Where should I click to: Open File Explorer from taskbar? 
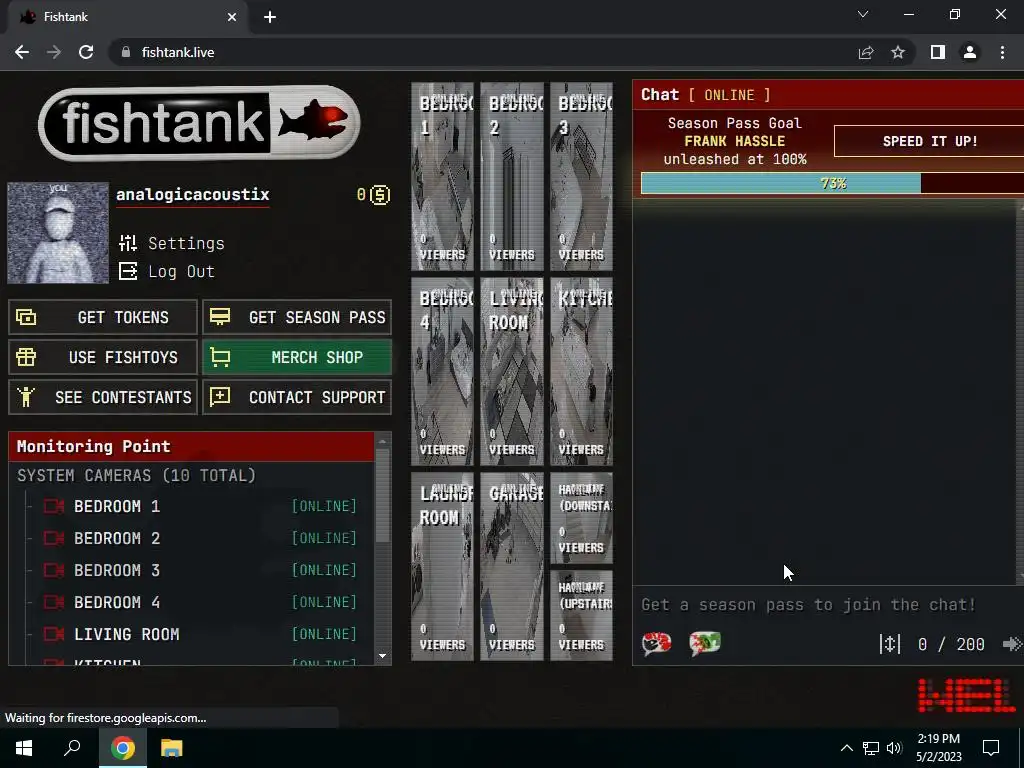[x=171, y=748]
